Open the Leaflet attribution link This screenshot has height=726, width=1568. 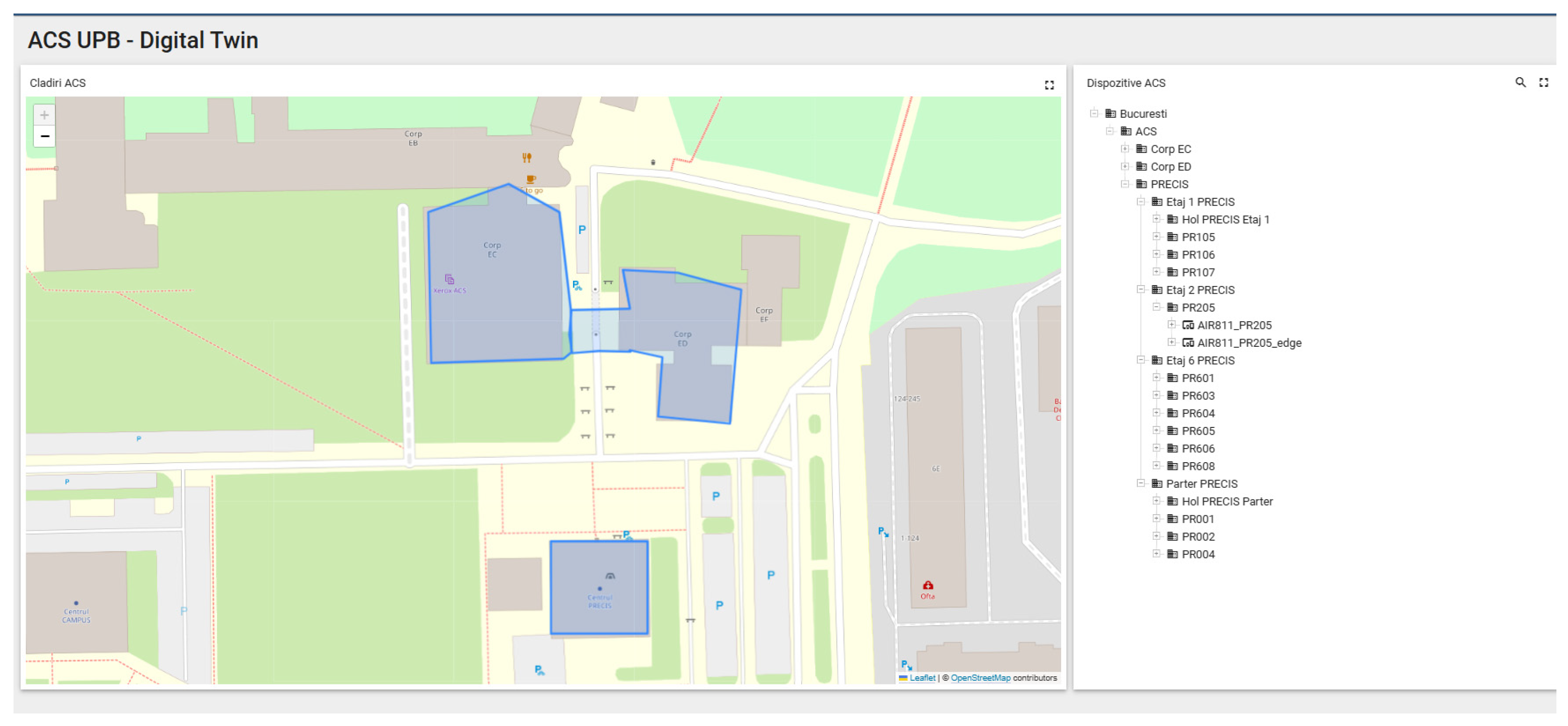922,678
